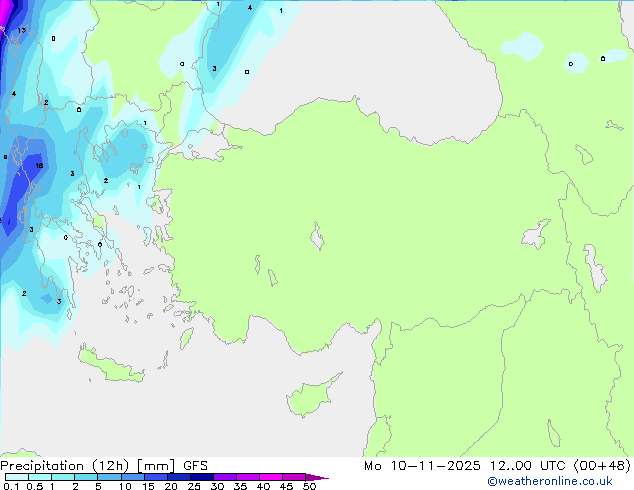Image resolution: width=634 pixels, height=490 pixels.
Task: Select the legend swatch between 35 and 40
Action: pos(248,477)
